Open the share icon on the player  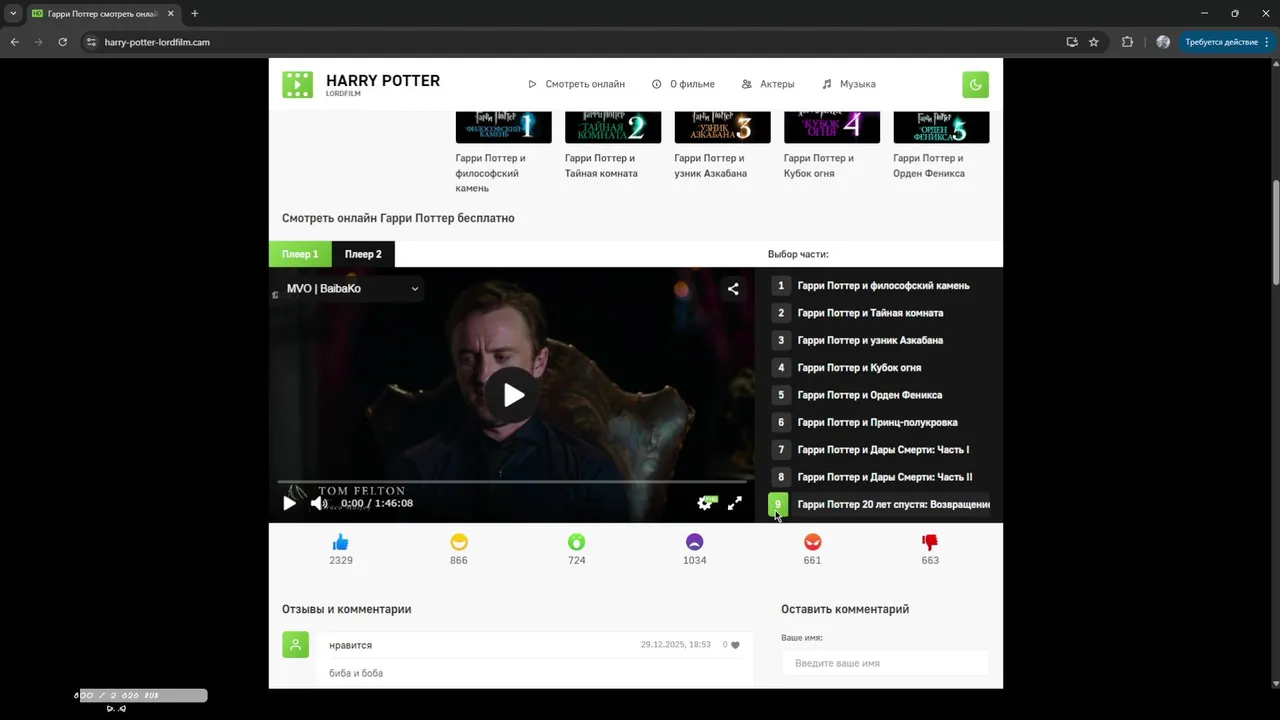click(x=733, y=289)
